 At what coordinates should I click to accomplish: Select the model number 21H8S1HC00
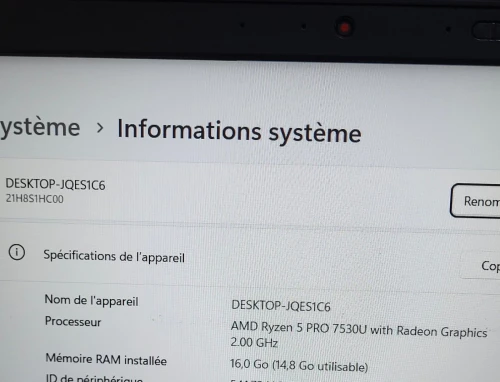pos(35,199)
